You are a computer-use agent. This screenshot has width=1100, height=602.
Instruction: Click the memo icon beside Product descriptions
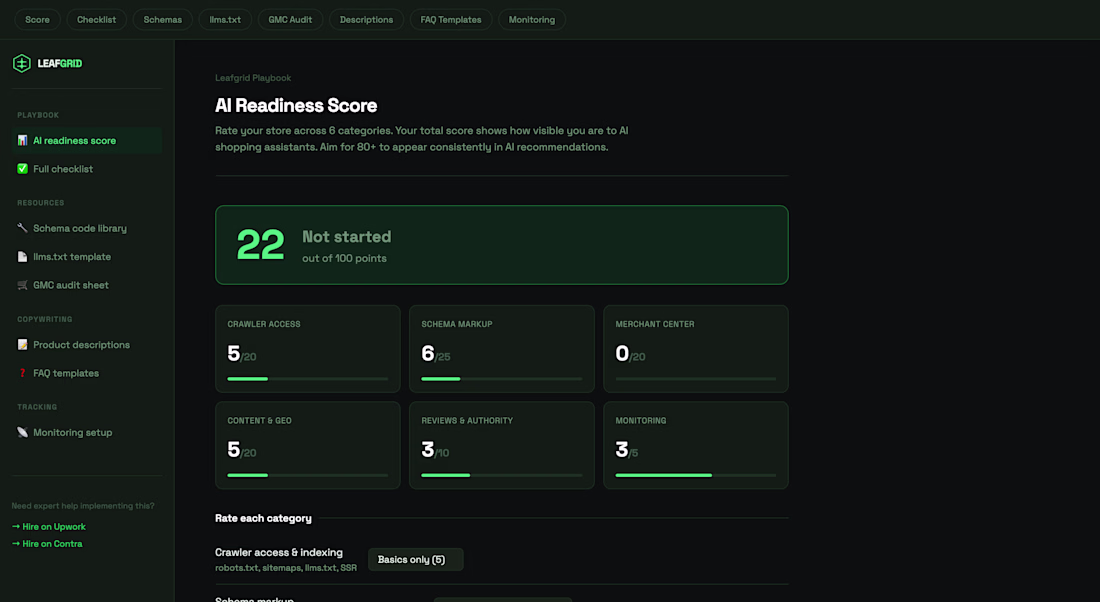pos(22,345)
